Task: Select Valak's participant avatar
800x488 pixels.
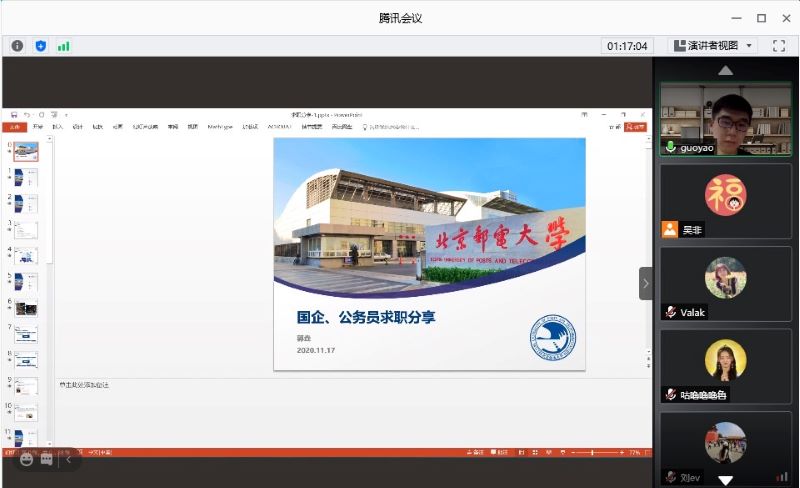Action: click(x=725, y=278)
